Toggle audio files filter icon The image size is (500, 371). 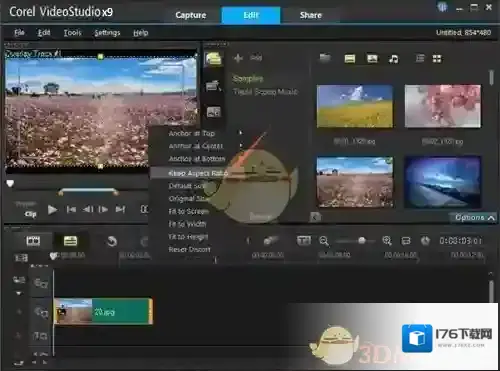(x=393, y=59)
